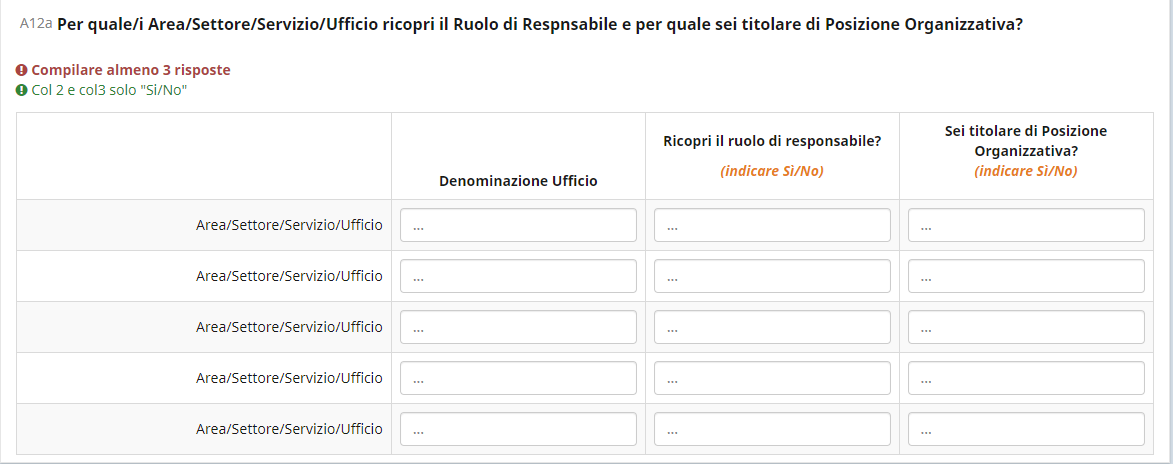The image size is (1173, 464).
Task: Click second row Posizione Organizzativa field
Action: [x=1026, y=277]
